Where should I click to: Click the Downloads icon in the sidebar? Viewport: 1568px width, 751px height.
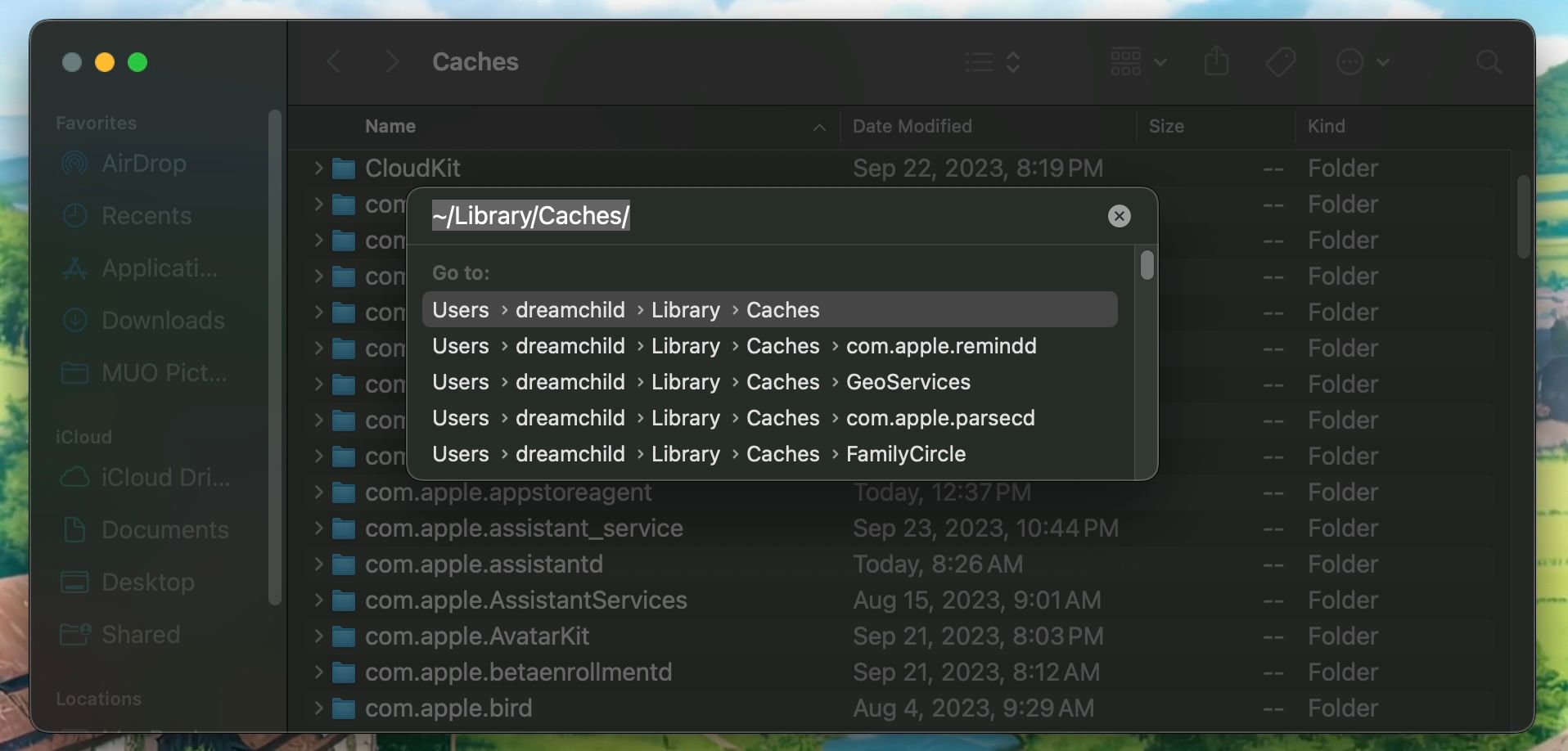pyautogui.click(x=74, y=321)
